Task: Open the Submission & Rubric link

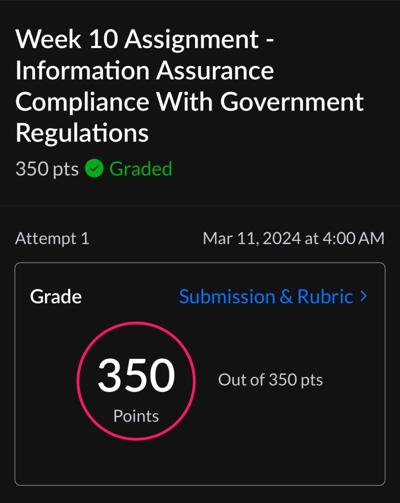Action: point(273,296)
